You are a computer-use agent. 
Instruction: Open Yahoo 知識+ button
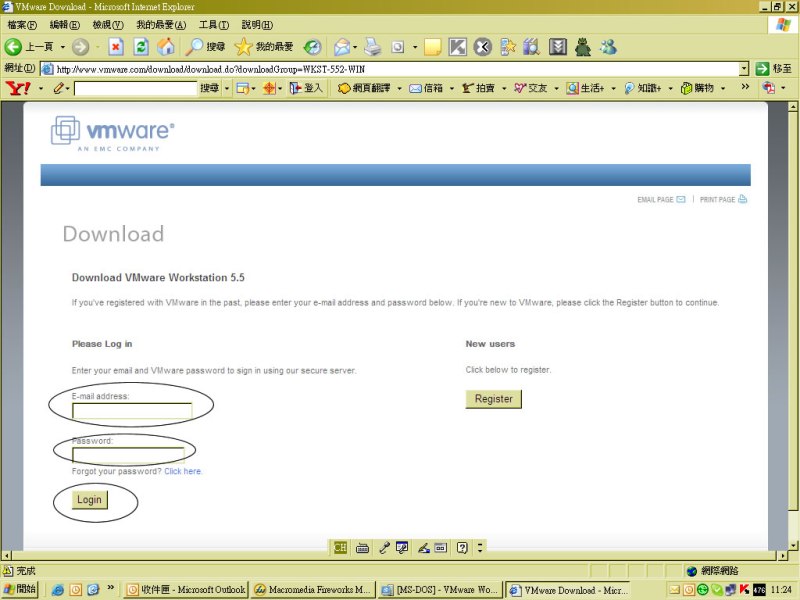[643, 88]
